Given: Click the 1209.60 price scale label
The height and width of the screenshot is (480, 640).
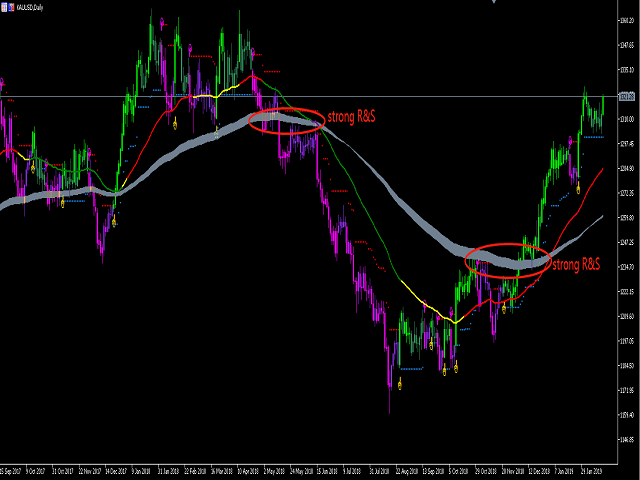Looking at the screenshot, I should [627, 316].
